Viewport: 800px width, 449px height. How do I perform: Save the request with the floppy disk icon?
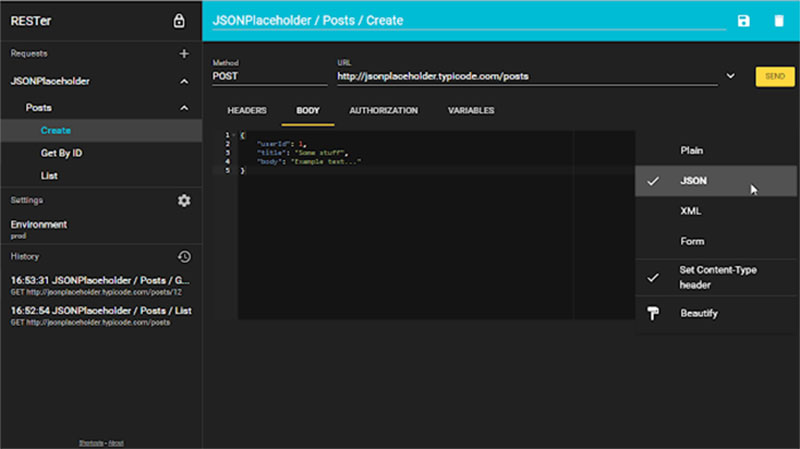point(743,21)
